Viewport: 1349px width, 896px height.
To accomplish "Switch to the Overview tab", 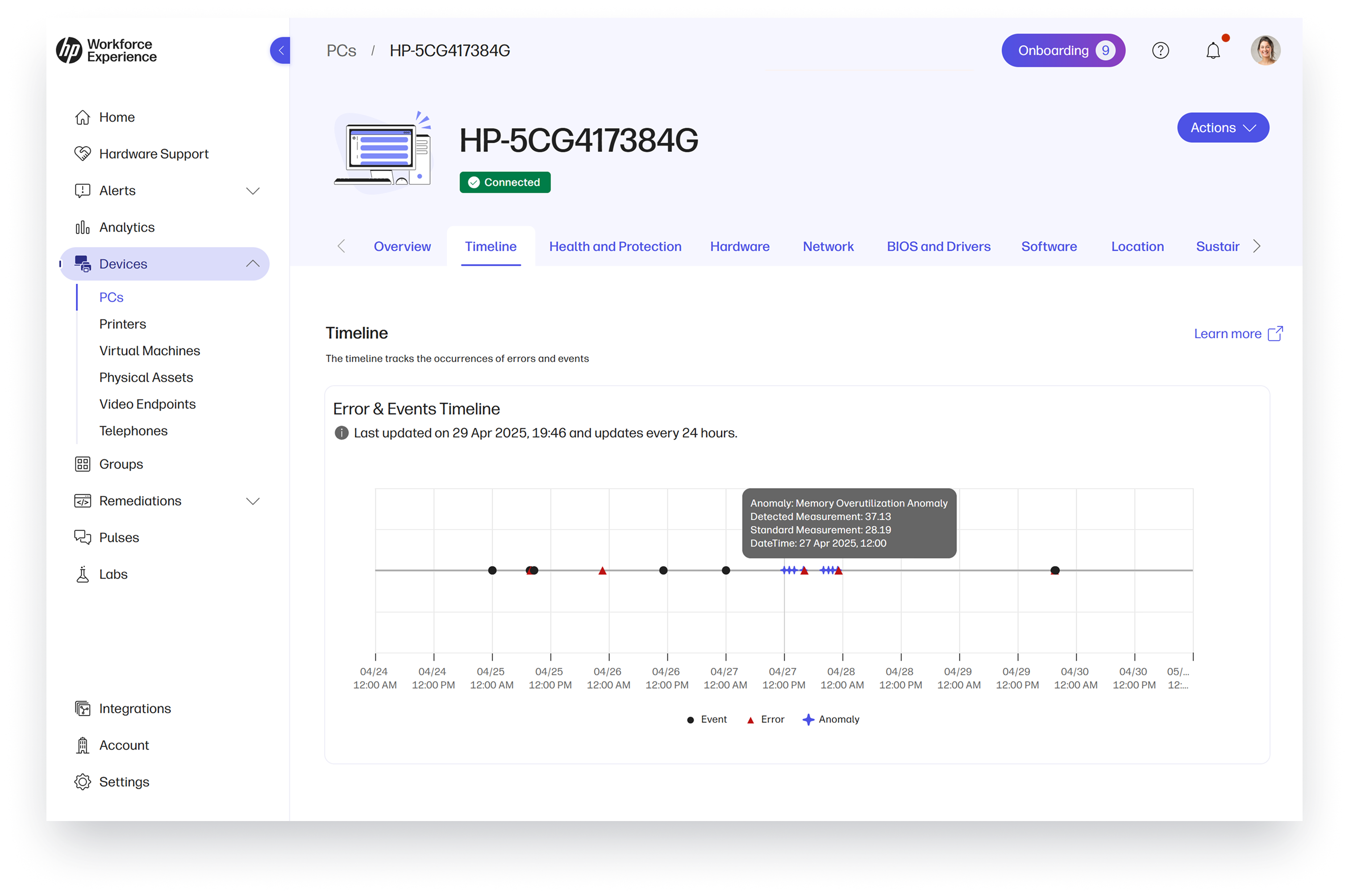I will point(402,246).
